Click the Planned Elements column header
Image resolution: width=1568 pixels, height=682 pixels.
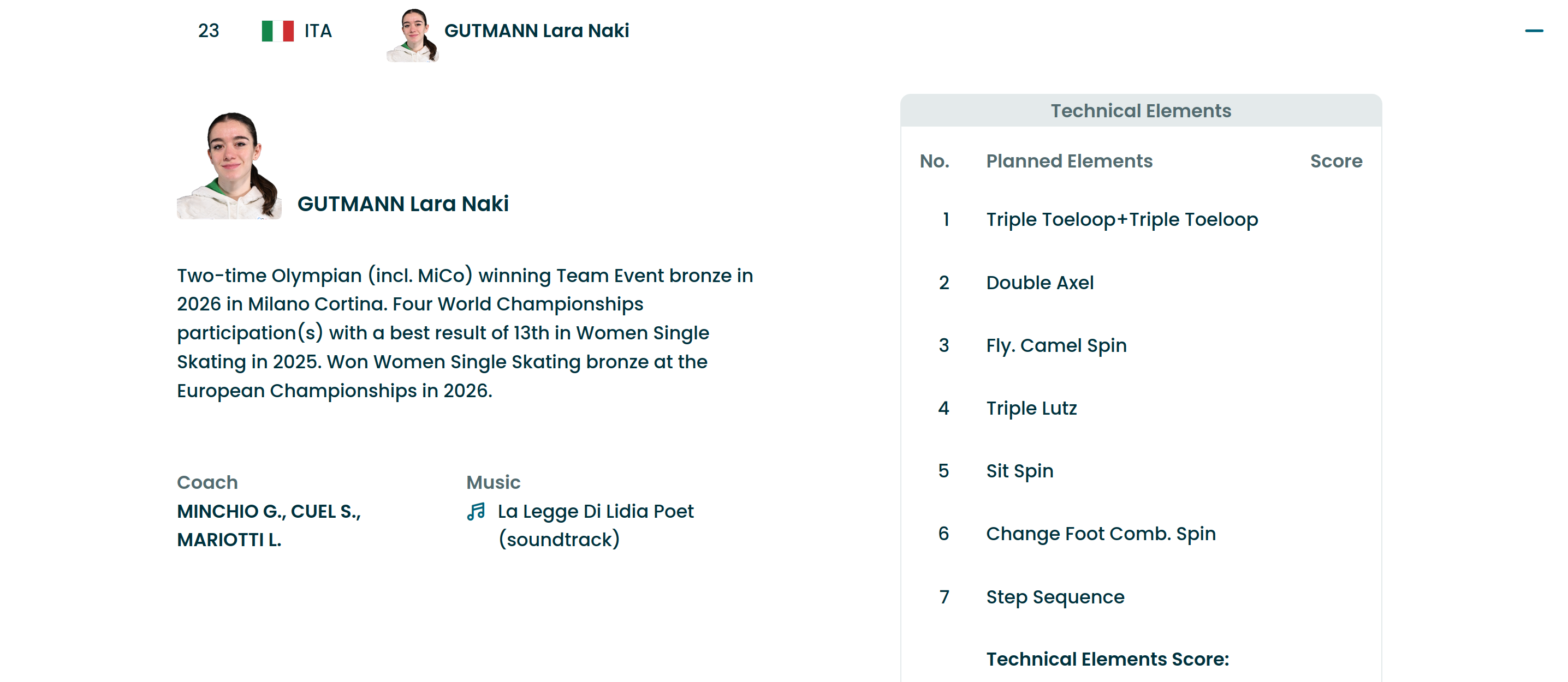tap(1069, 161)
